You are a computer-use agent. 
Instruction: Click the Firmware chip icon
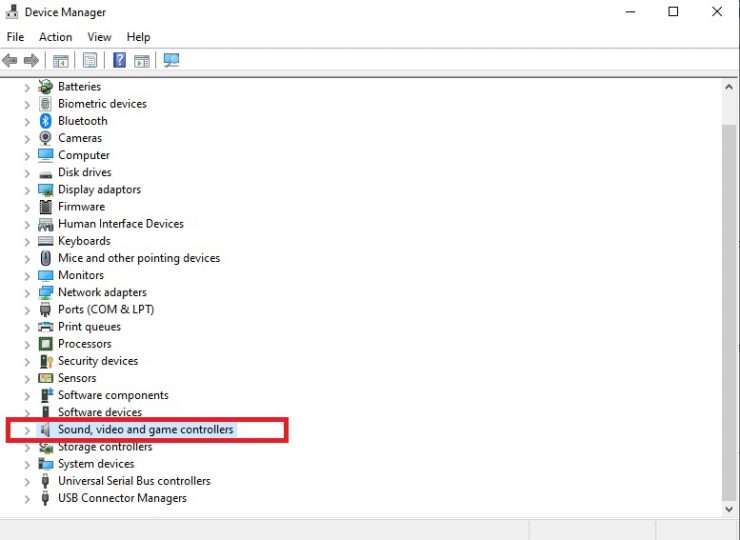point(46,207)
